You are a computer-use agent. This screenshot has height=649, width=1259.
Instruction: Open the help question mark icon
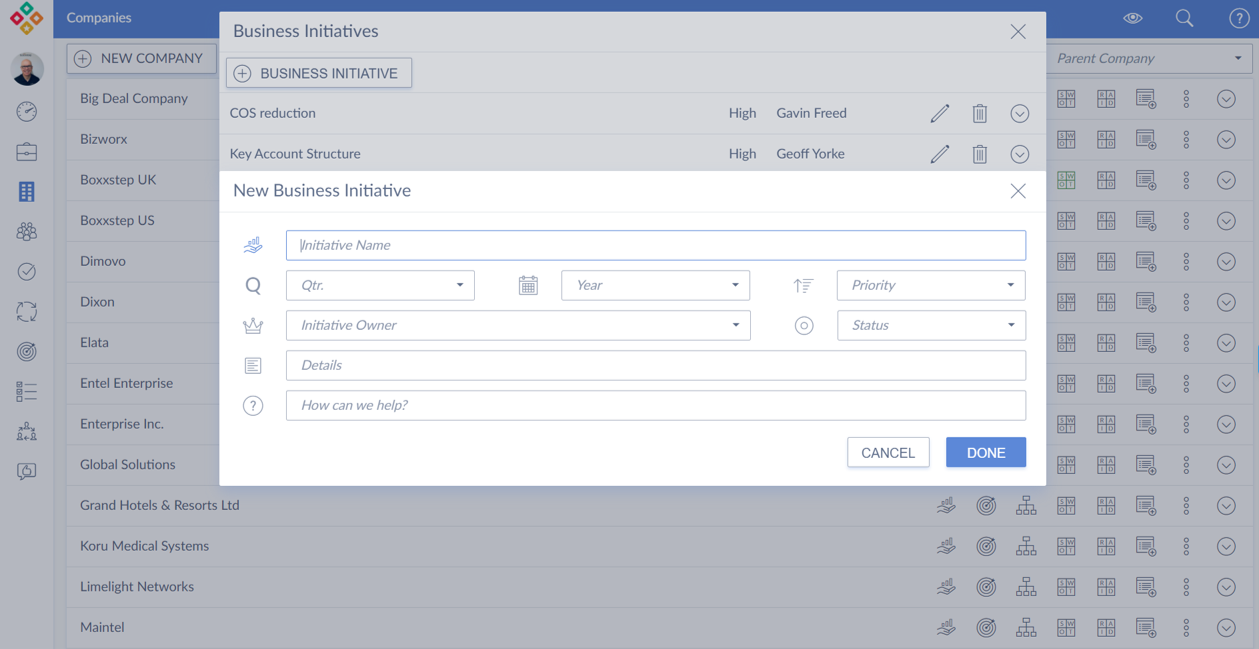(1238, 18)
